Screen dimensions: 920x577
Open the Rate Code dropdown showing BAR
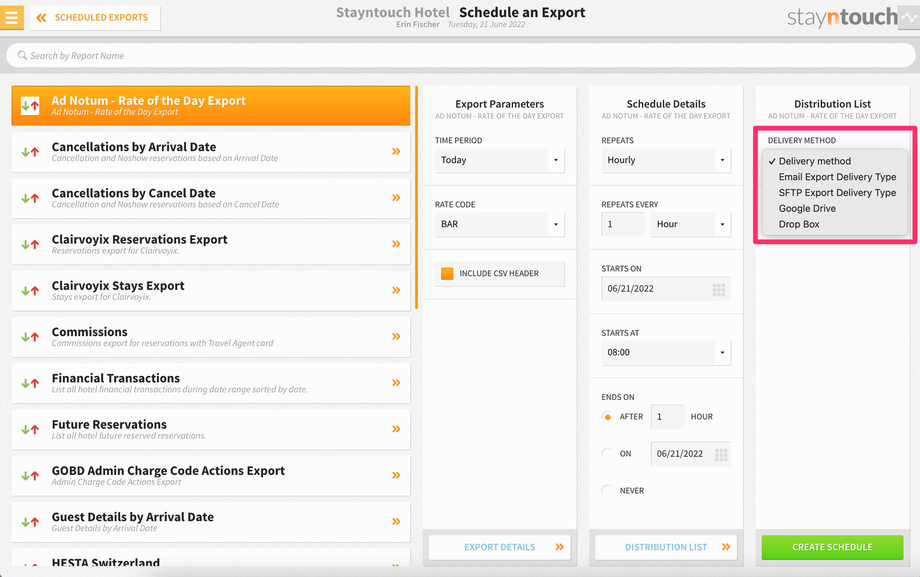499,224
